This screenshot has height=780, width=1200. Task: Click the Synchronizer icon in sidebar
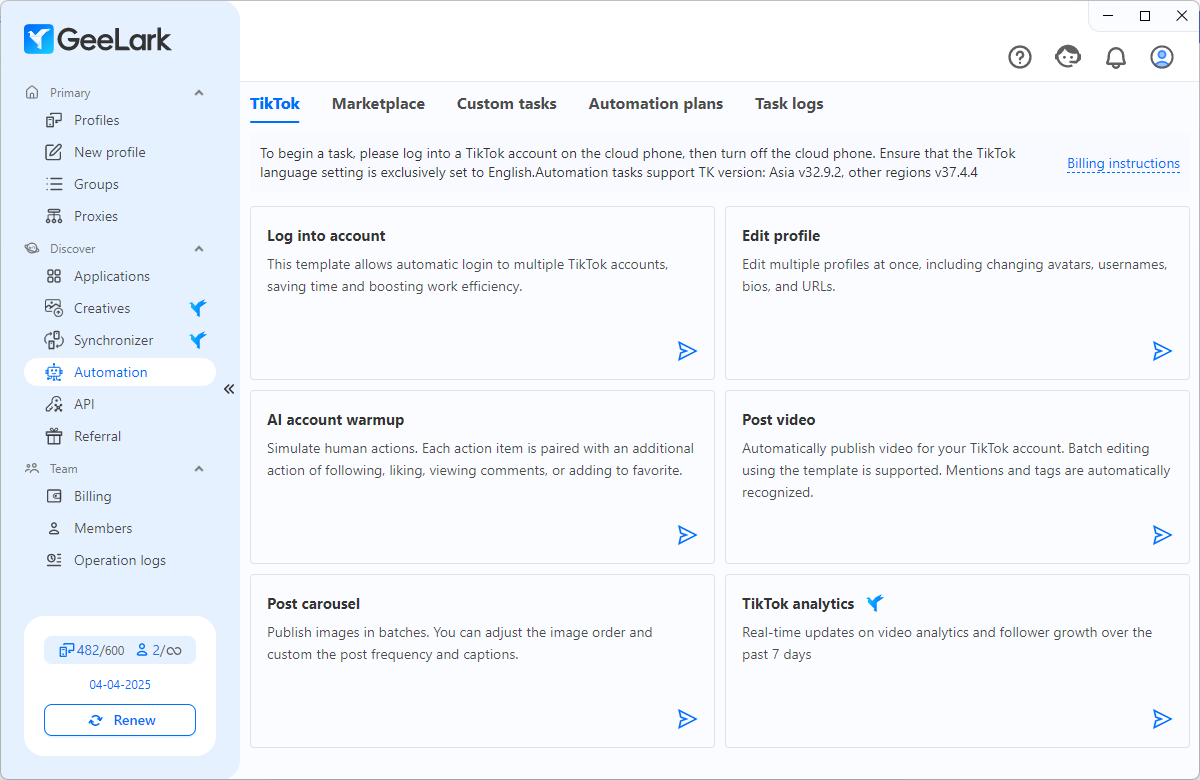54,340
